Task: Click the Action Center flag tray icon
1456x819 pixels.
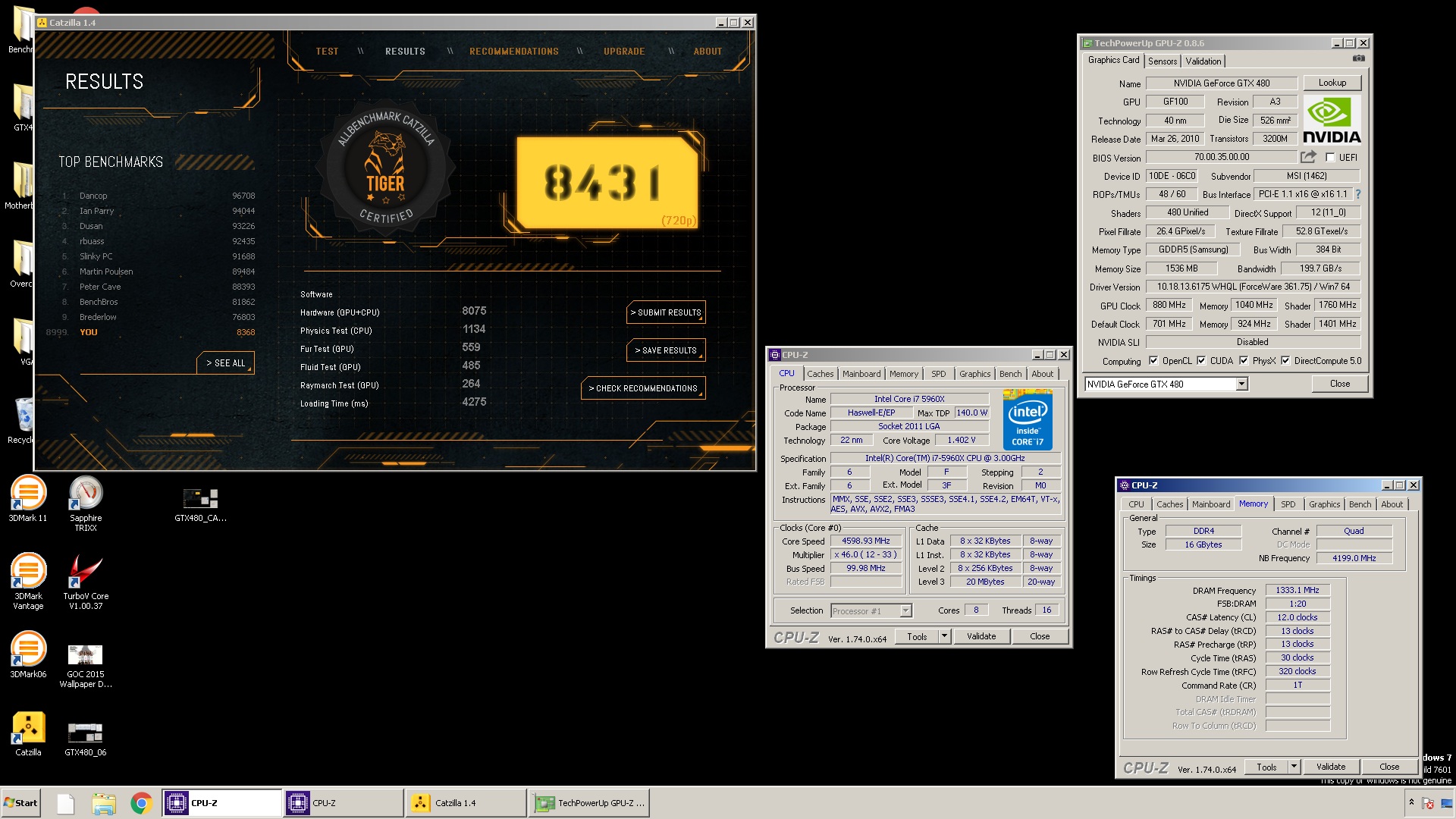Action: point(1428,803)
